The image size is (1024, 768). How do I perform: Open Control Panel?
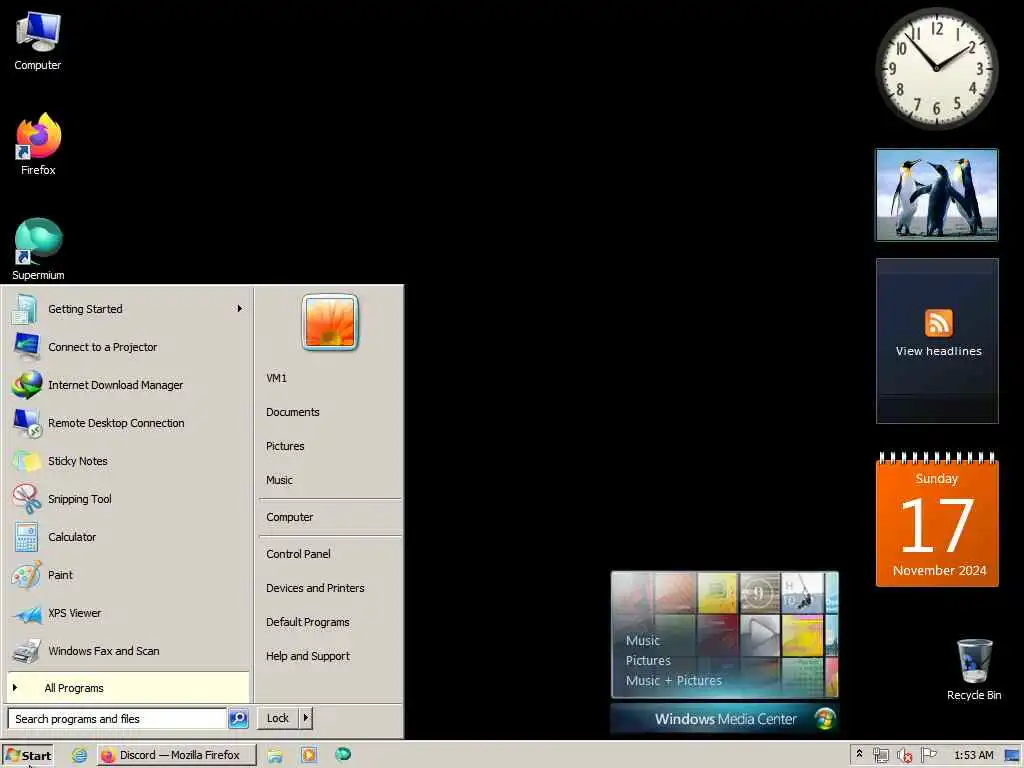[298, 554]
